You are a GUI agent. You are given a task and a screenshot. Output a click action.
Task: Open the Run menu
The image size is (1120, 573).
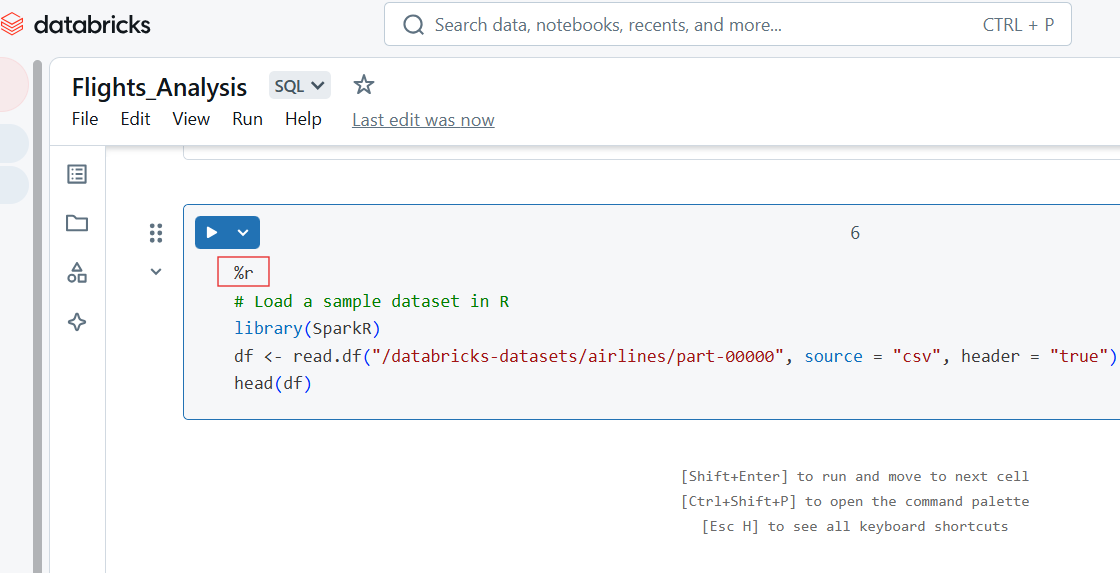(x=247, y=119)
